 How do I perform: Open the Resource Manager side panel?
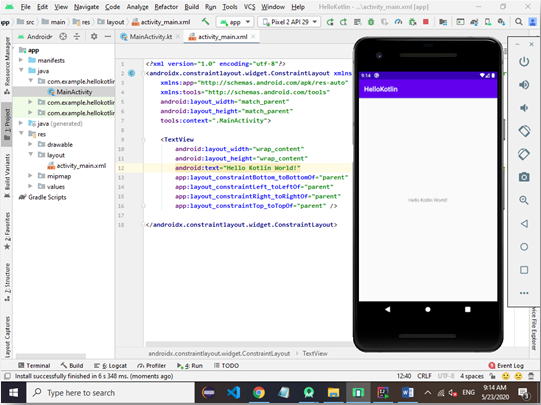[7, 66]
